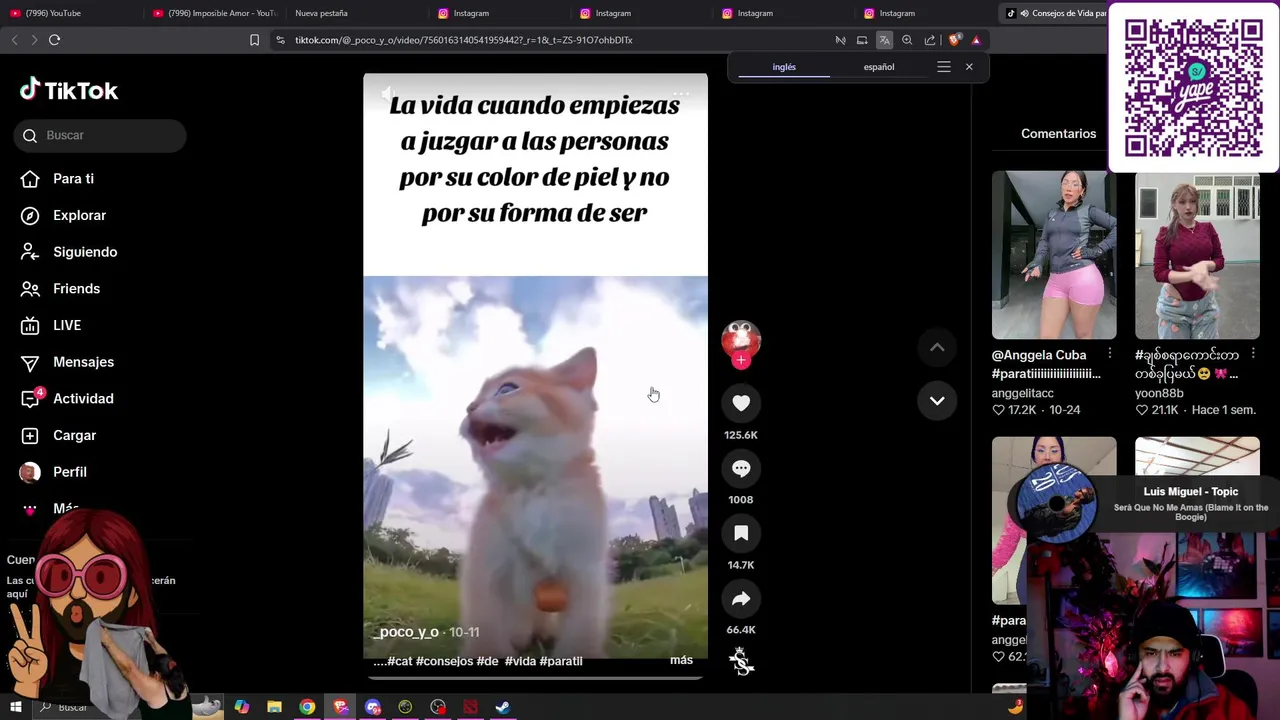Unmute the video with the speaker icon

pos(387,95)
